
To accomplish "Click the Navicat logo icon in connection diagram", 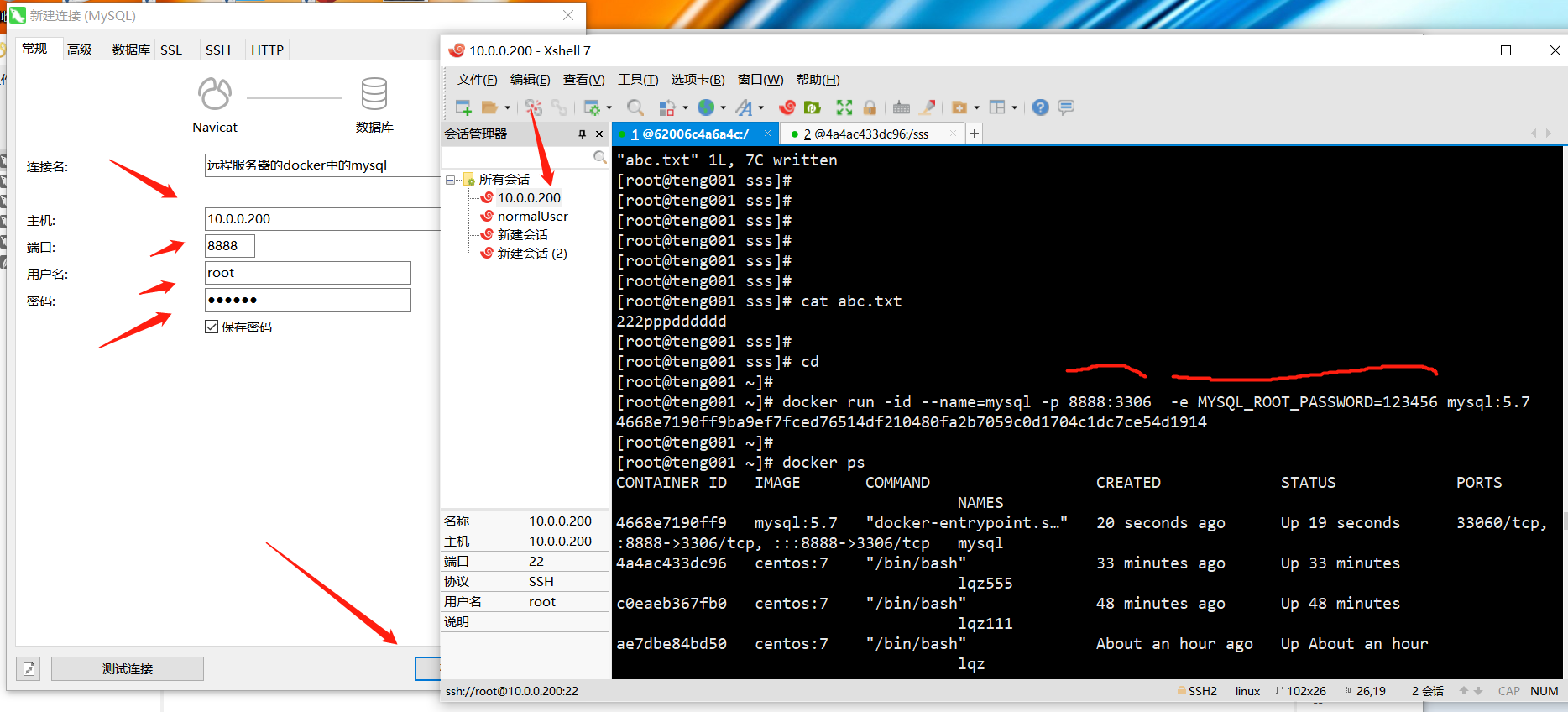I will (215, 94).
